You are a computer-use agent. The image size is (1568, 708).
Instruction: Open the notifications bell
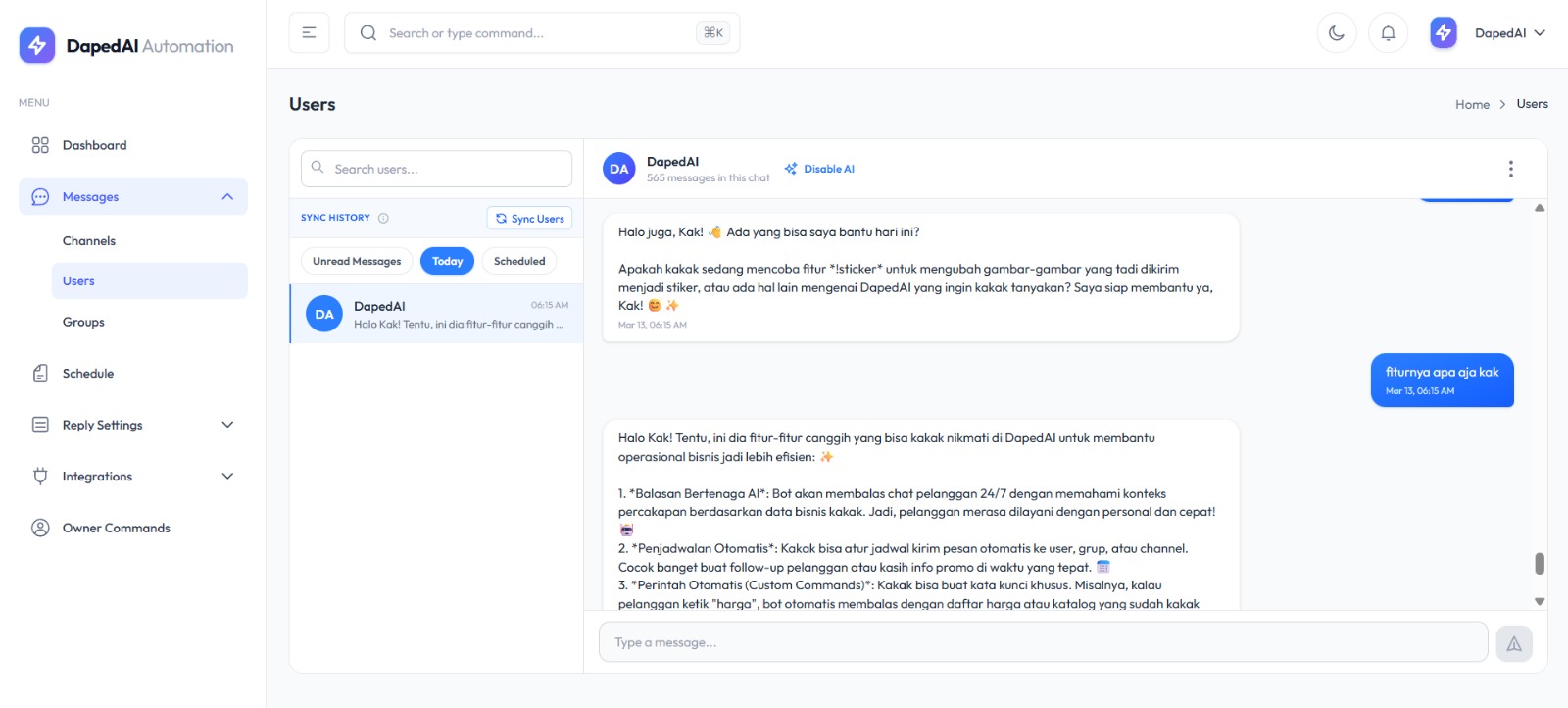point(1388,32)
